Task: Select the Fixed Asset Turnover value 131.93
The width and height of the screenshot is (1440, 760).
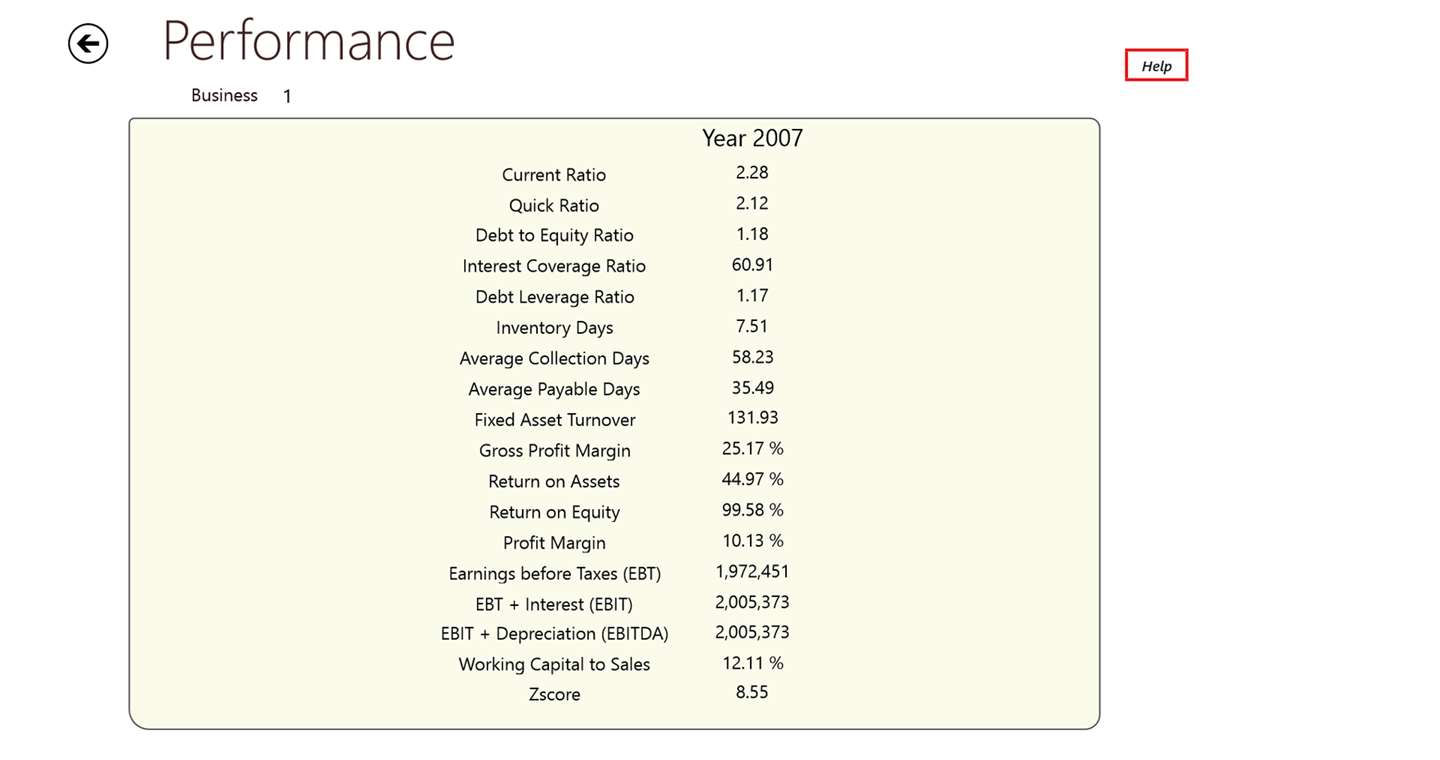Action: (752, 418)
